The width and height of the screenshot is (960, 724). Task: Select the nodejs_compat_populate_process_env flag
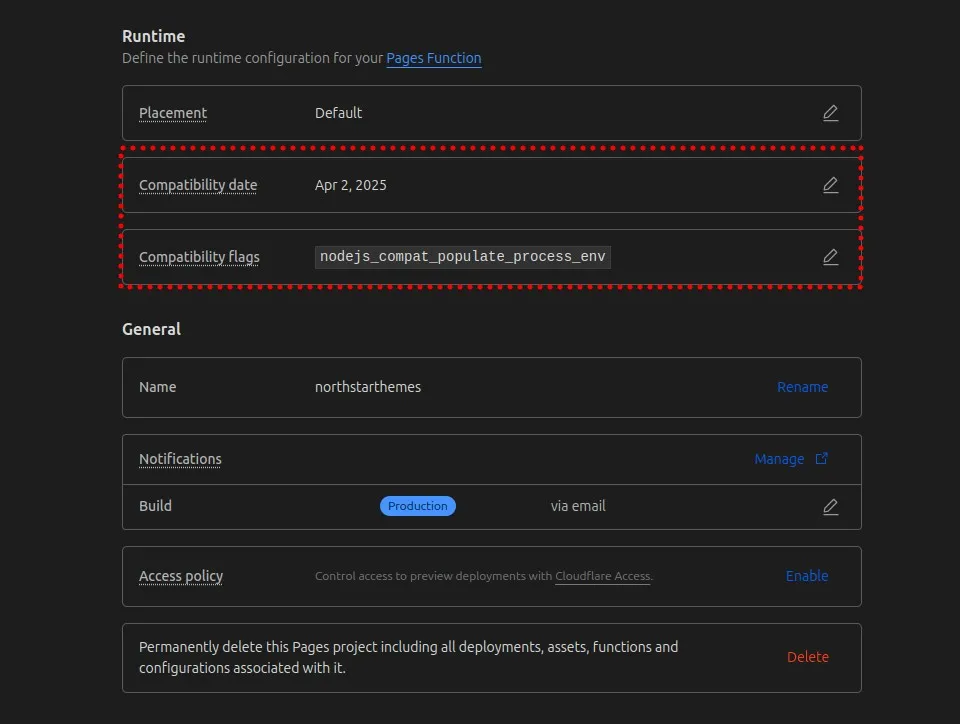(x=463, y=257)
